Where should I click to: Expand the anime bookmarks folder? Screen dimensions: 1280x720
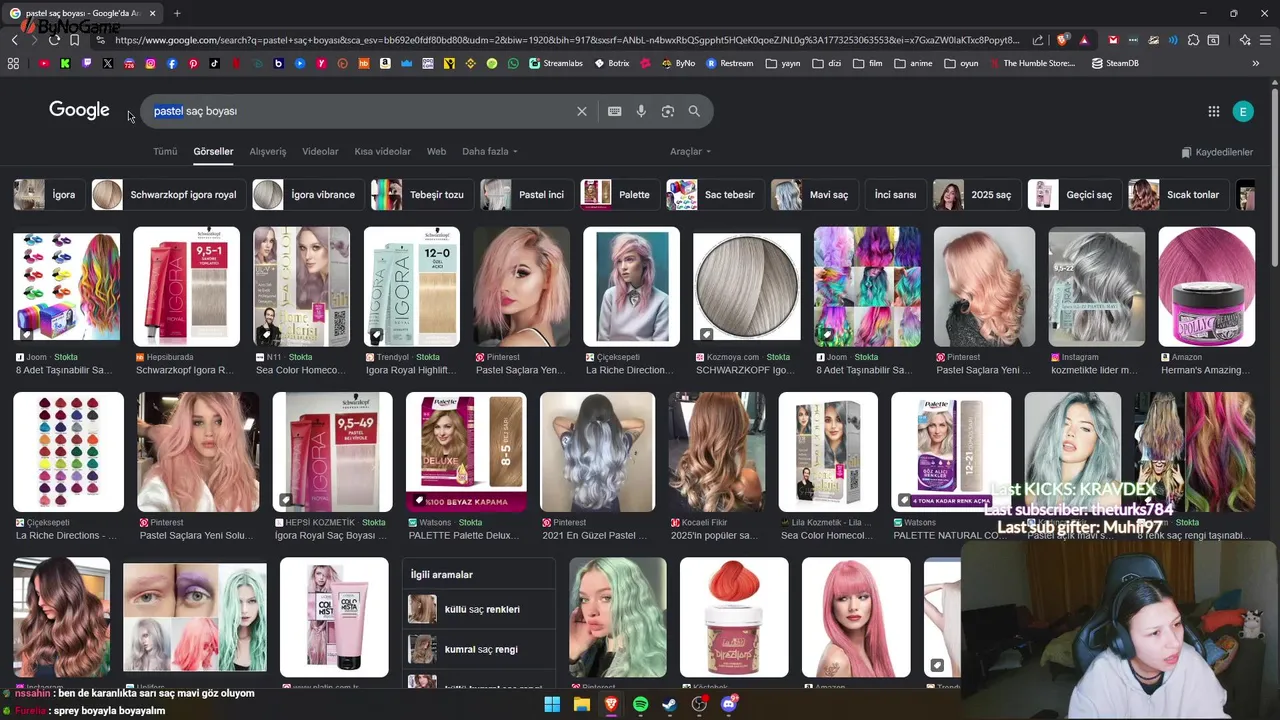point(913,63)
